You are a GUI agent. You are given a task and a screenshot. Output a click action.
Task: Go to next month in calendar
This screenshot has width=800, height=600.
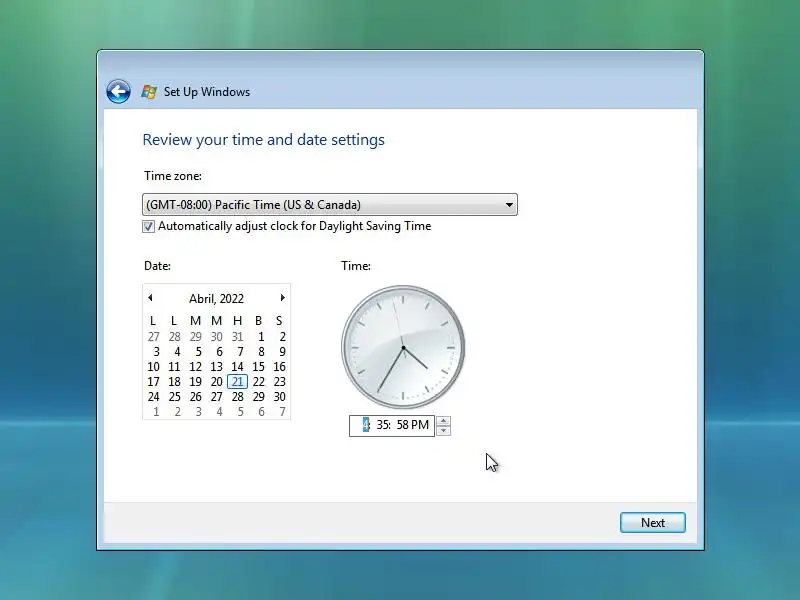(282, 297)
